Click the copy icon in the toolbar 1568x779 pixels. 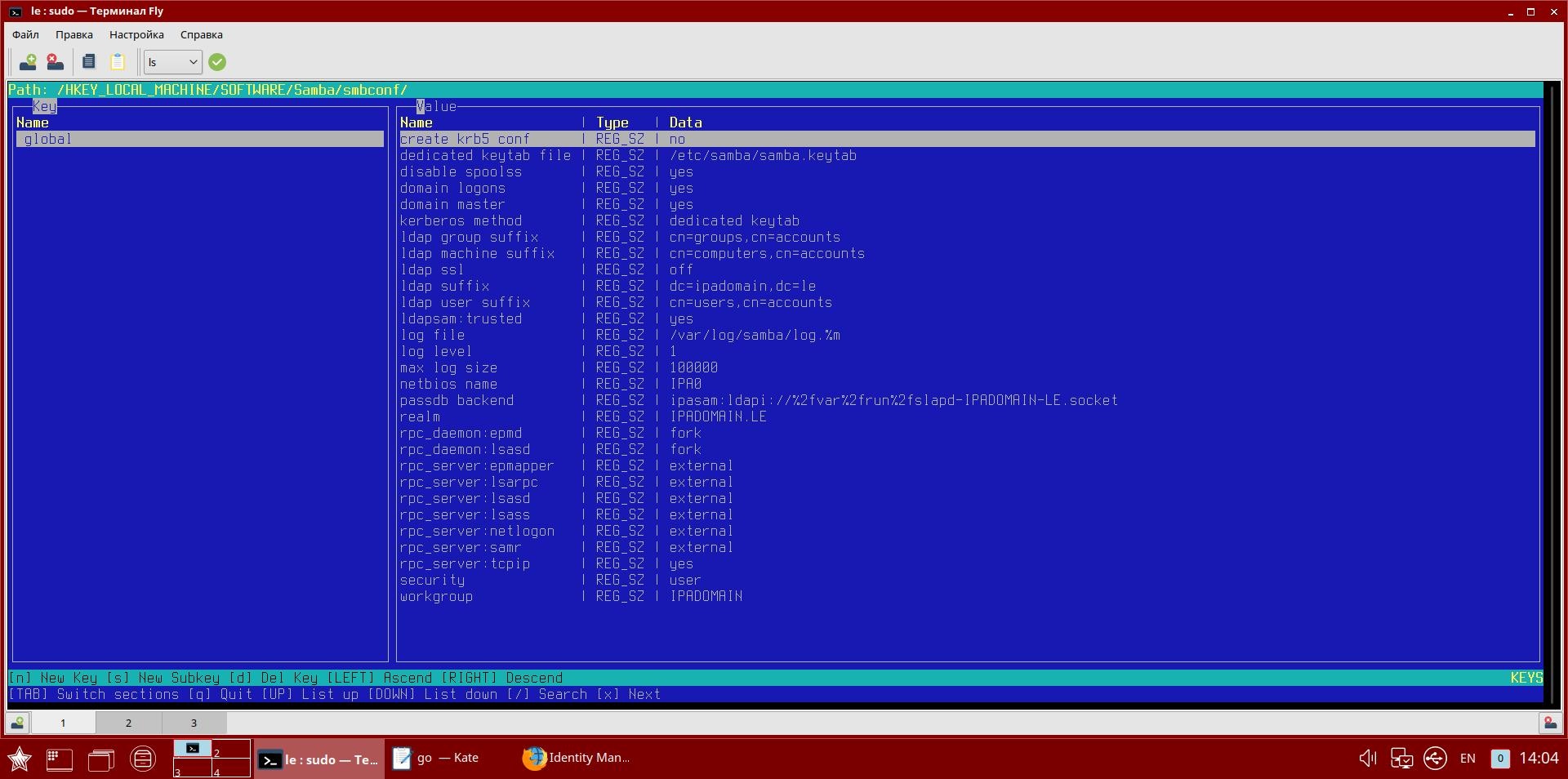(x=89, y=62)
